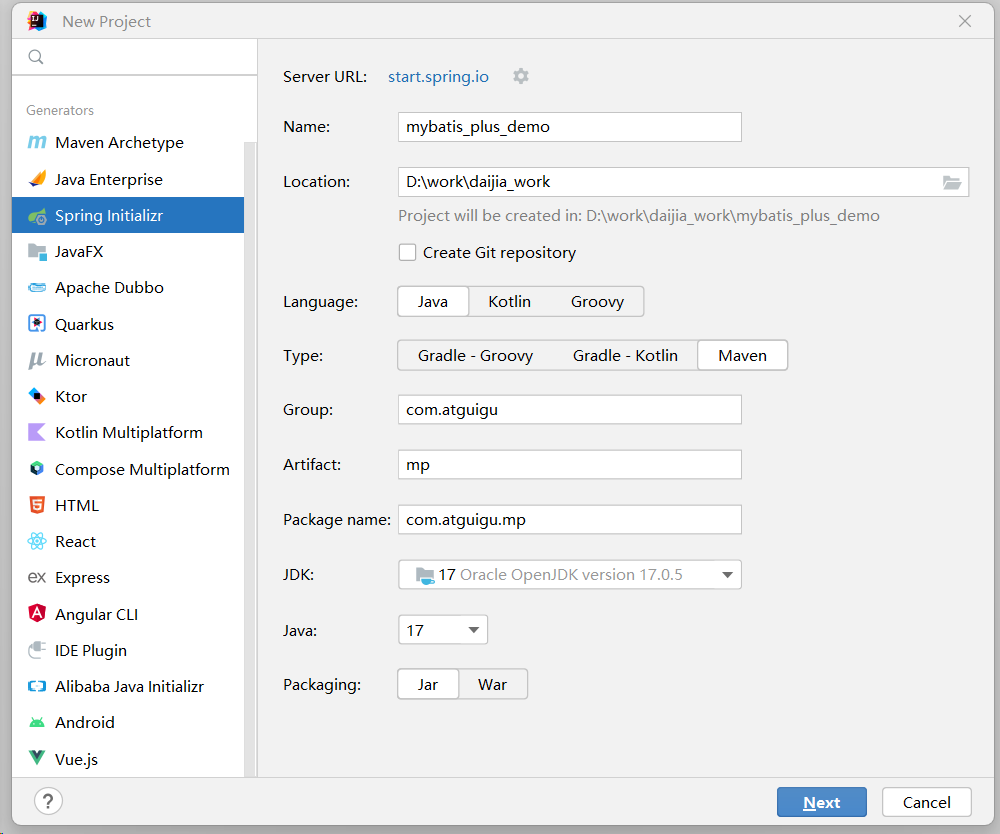Viewport: 1000px width, 834px height.
Task: Click the Group input field
Action: (x=570, y=409)
